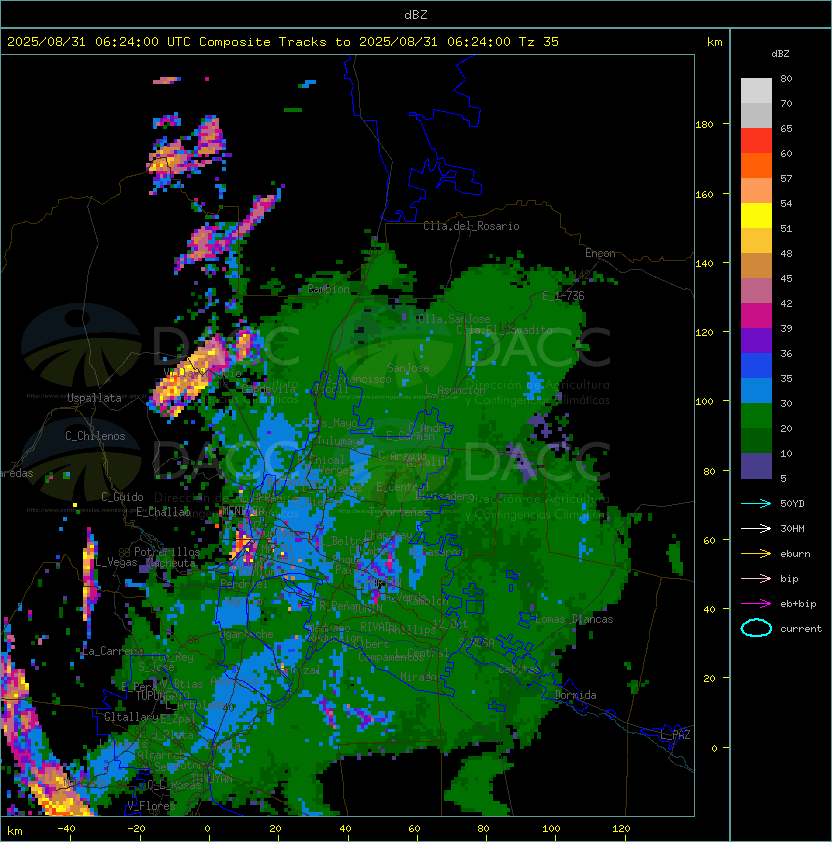
Task: Click the 'Encon' place label
Action: (x=600, y=253)
